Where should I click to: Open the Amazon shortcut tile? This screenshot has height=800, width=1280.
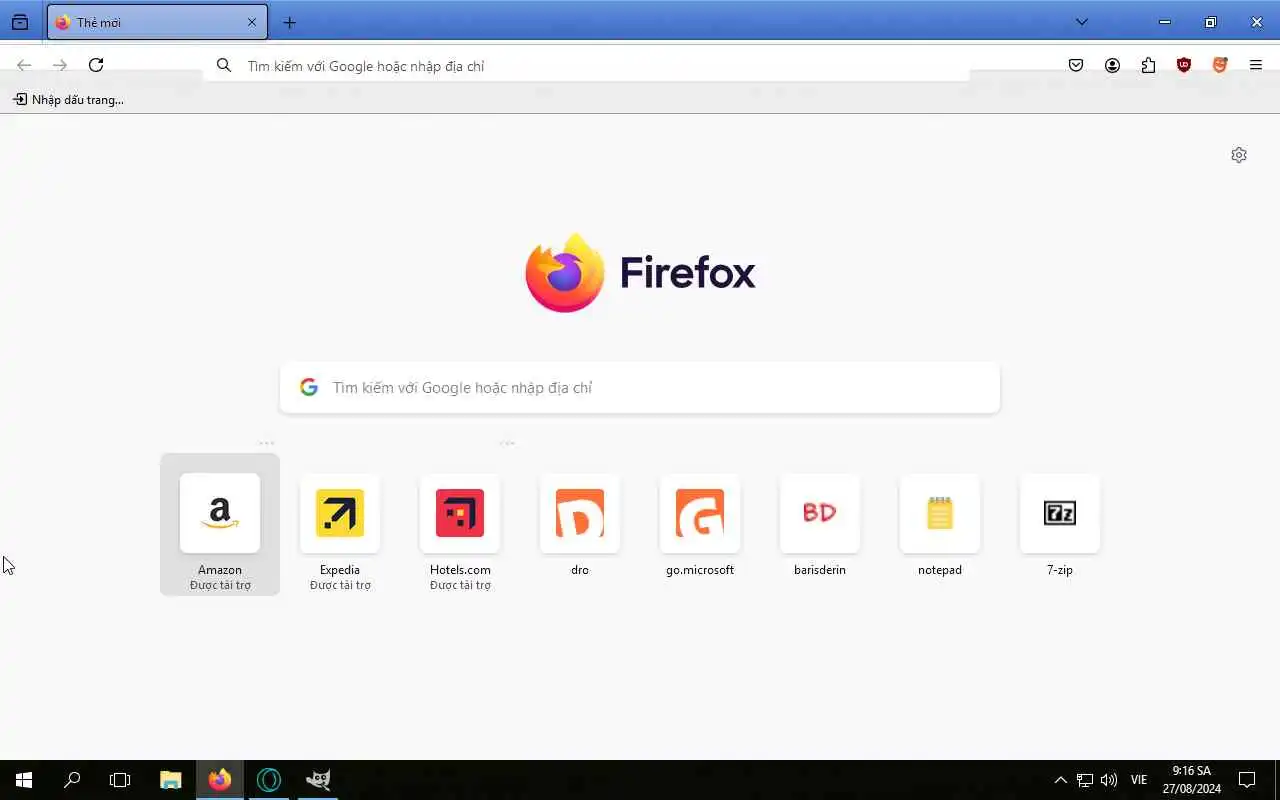220,525
